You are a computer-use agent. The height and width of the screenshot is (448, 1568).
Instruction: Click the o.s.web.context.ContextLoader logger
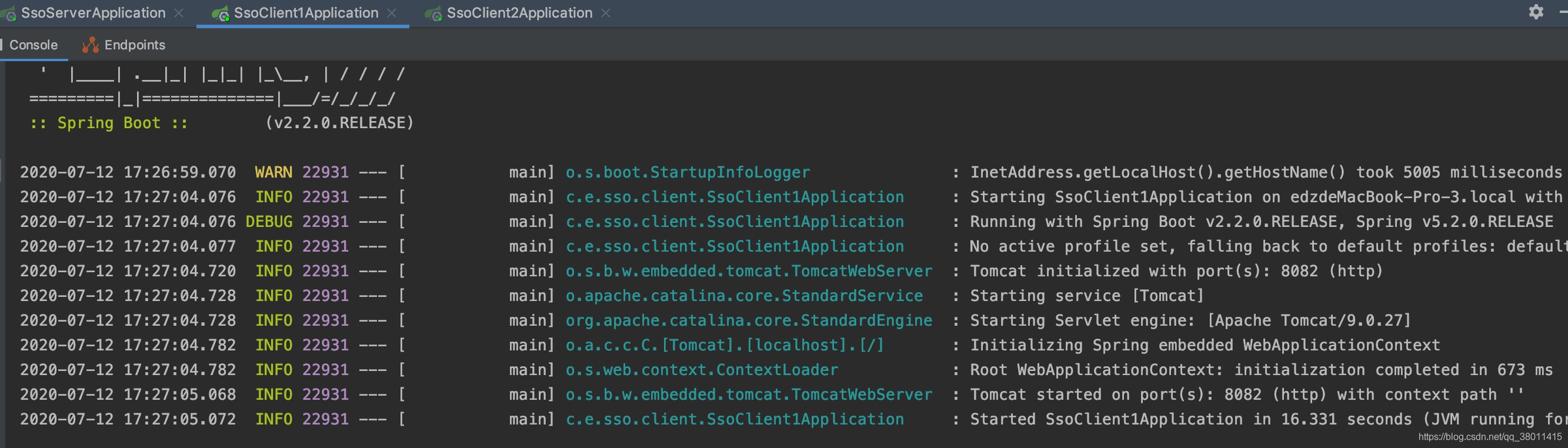[702, 369]
